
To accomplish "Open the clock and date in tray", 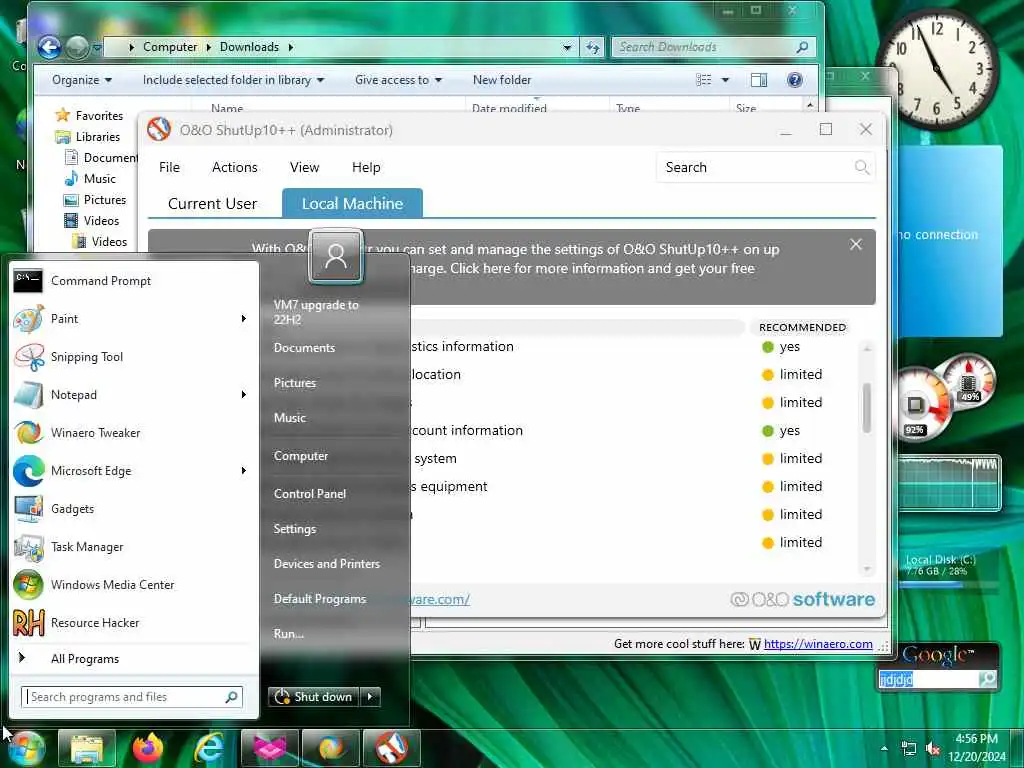I will point(976,748).
